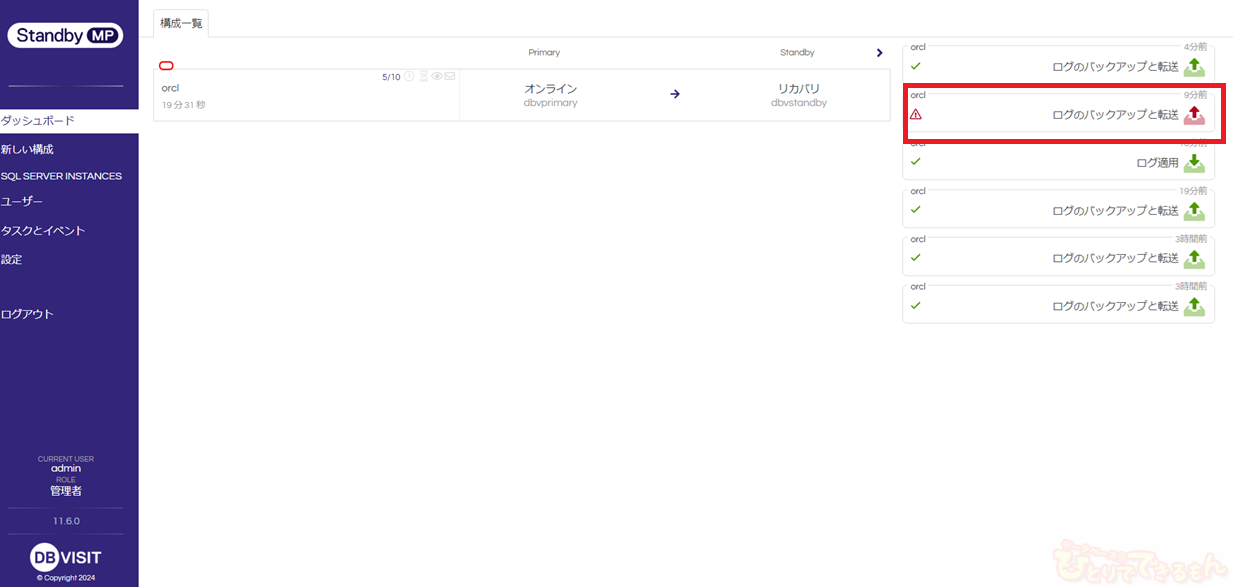
Task: Open 新しい構成 from the sidebar
Action: pos(28,149)
